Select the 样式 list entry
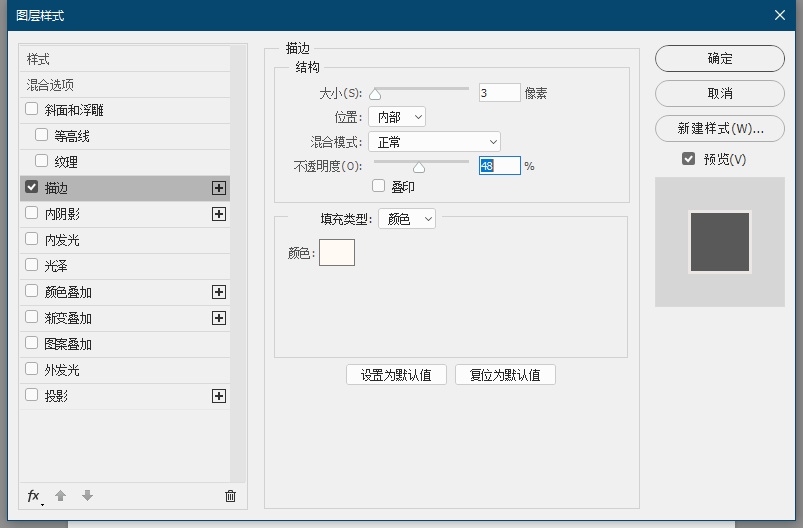This screenshot has width=803, height=528. (x=125, y=59)
